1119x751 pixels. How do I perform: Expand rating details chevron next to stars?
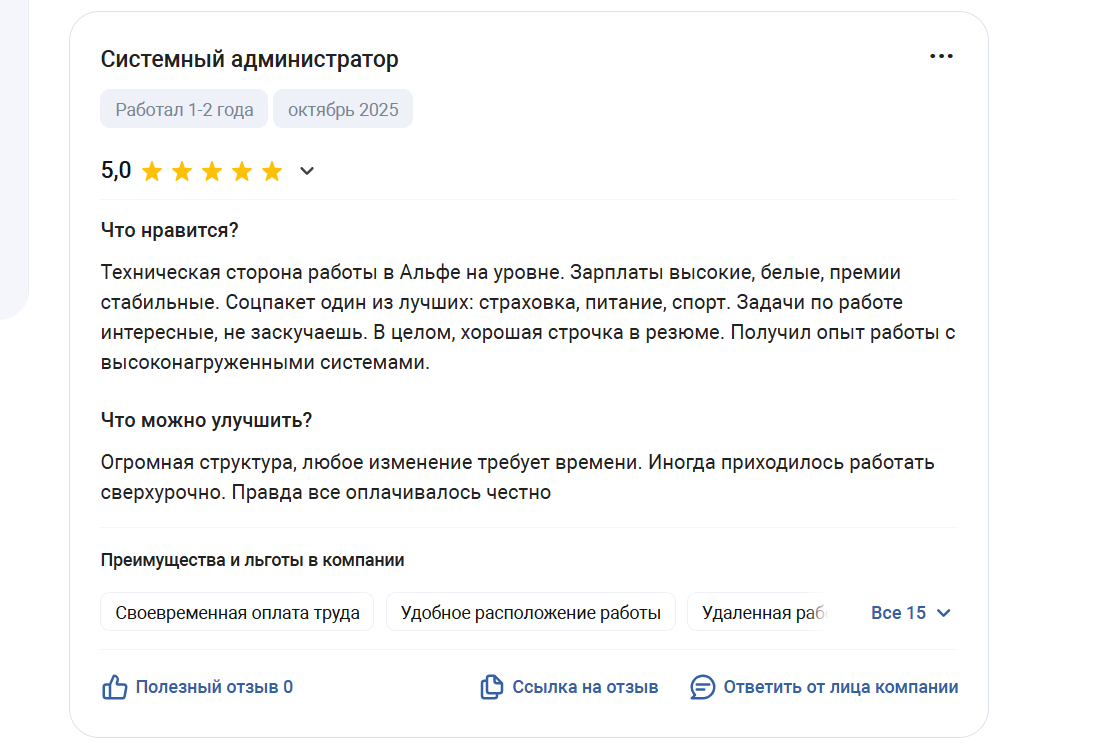coord(307,171)
